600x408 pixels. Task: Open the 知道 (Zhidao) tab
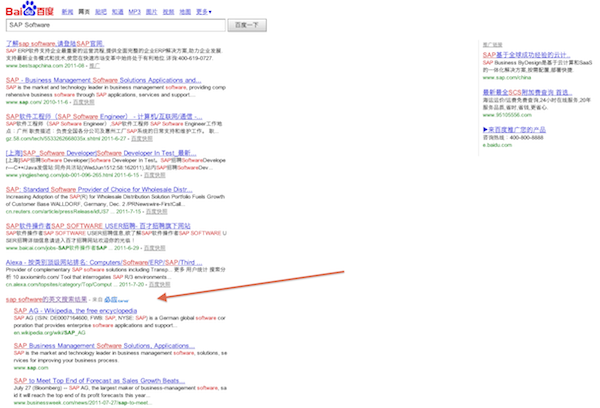[x=117, y=12]
